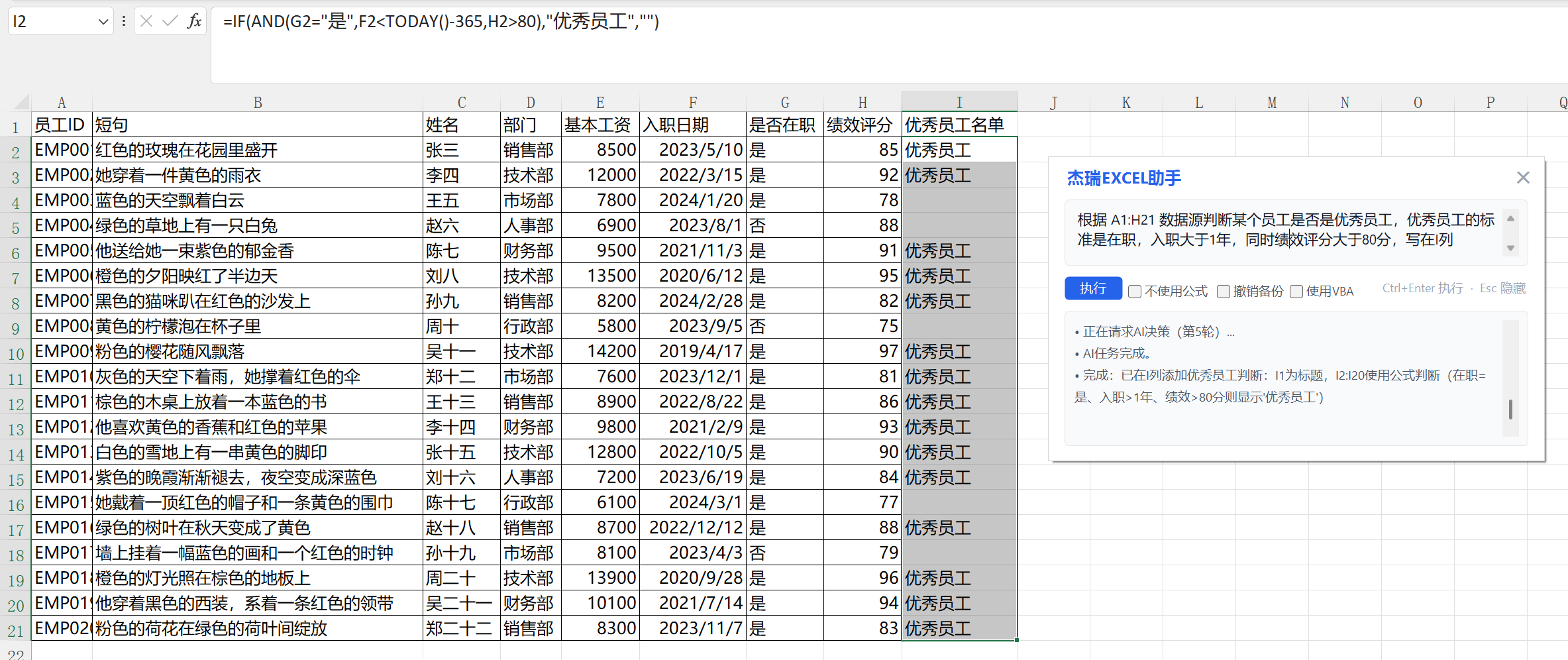Click inside the formula bar text
This screenshot has height=660, width=1568.
tap(441, 22)
